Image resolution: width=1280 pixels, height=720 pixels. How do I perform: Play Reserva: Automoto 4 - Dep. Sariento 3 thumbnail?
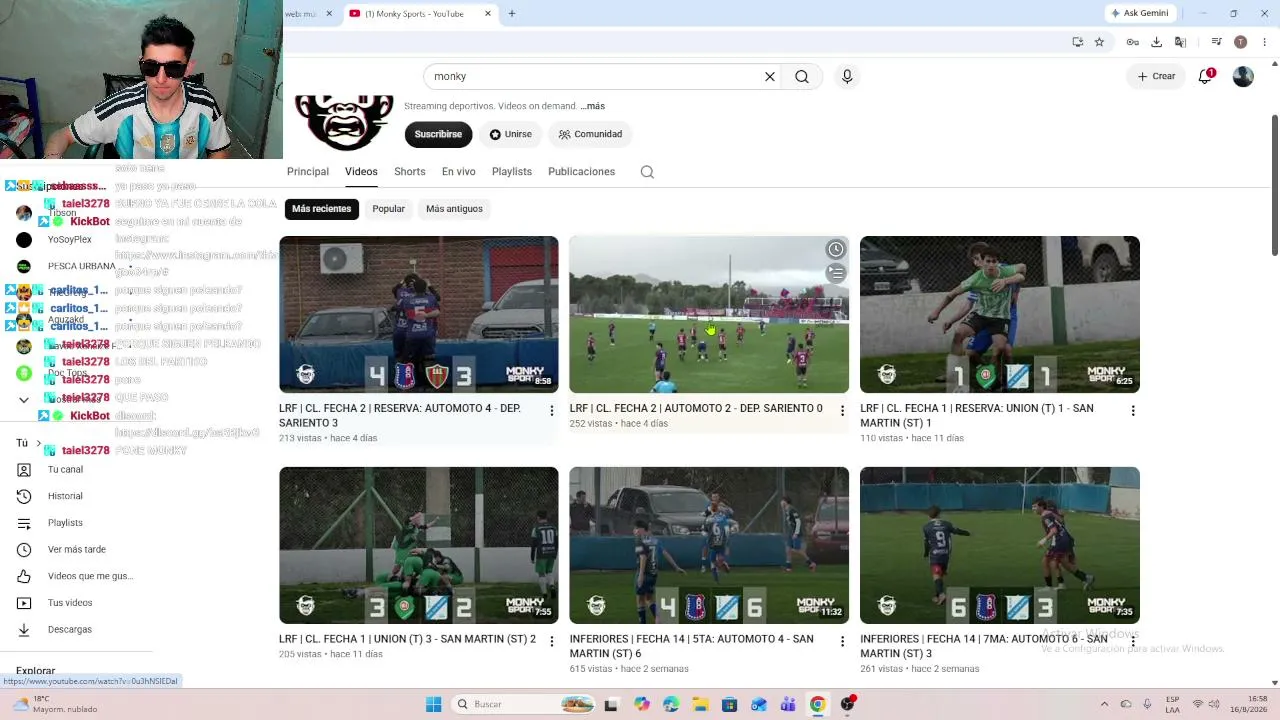pyautogui.click(x=419, y=314)
